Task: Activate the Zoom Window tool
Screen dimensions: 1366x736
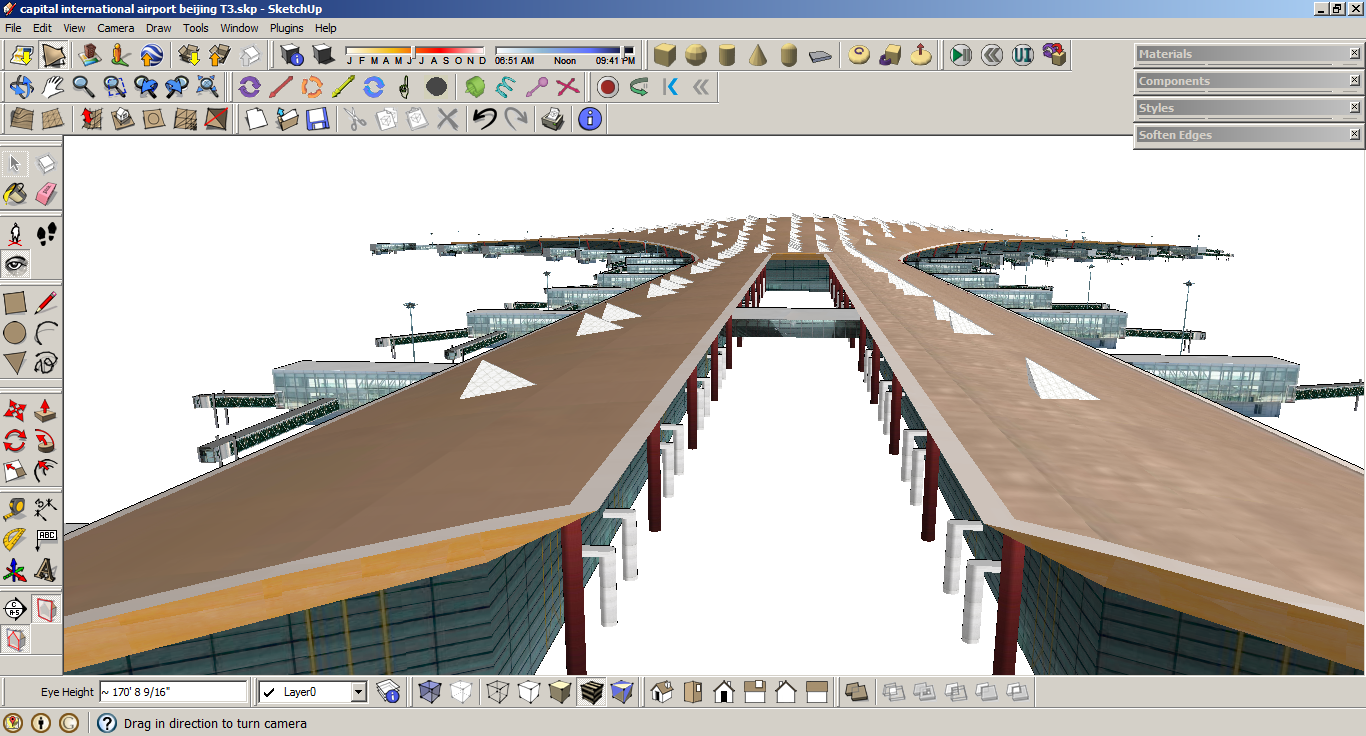Action: [x=115, y=87]
